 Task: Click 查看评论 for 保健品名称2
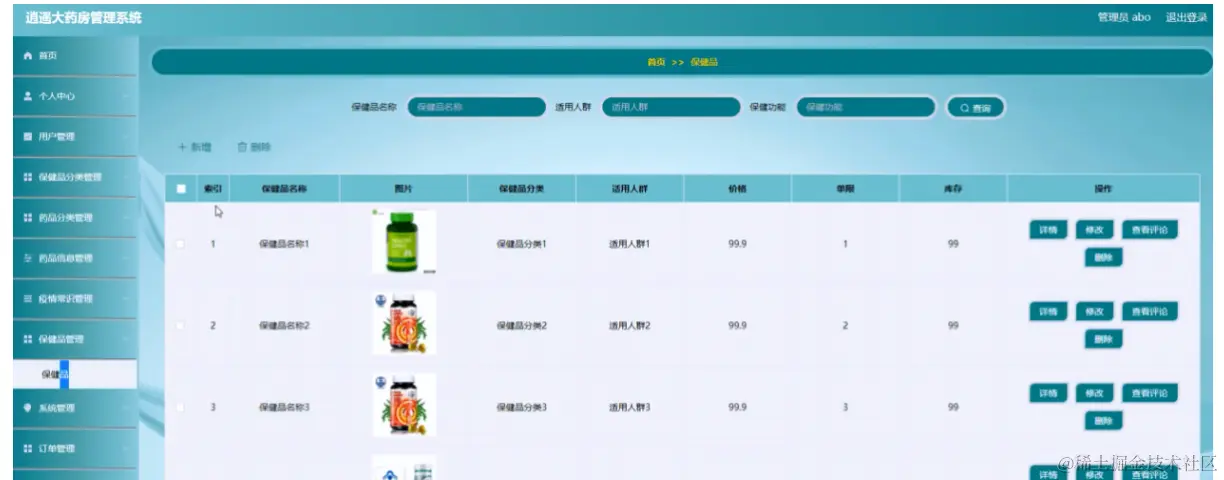point(1149,312)
